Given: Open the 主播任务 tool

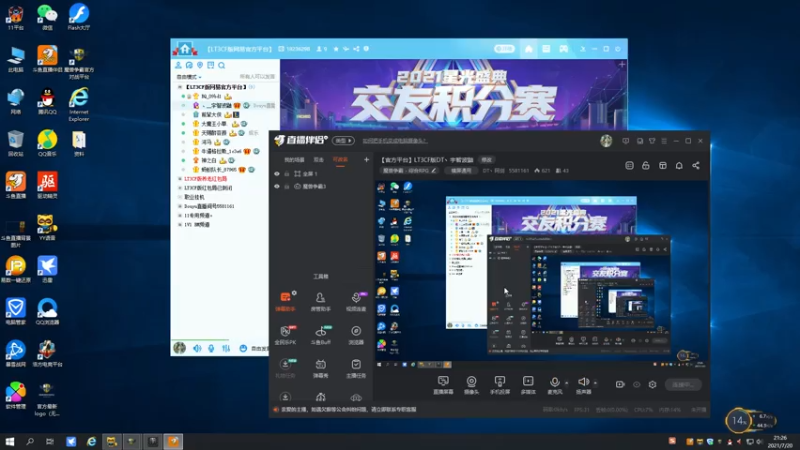Looking at the screenshot, I should pos(356,368).
